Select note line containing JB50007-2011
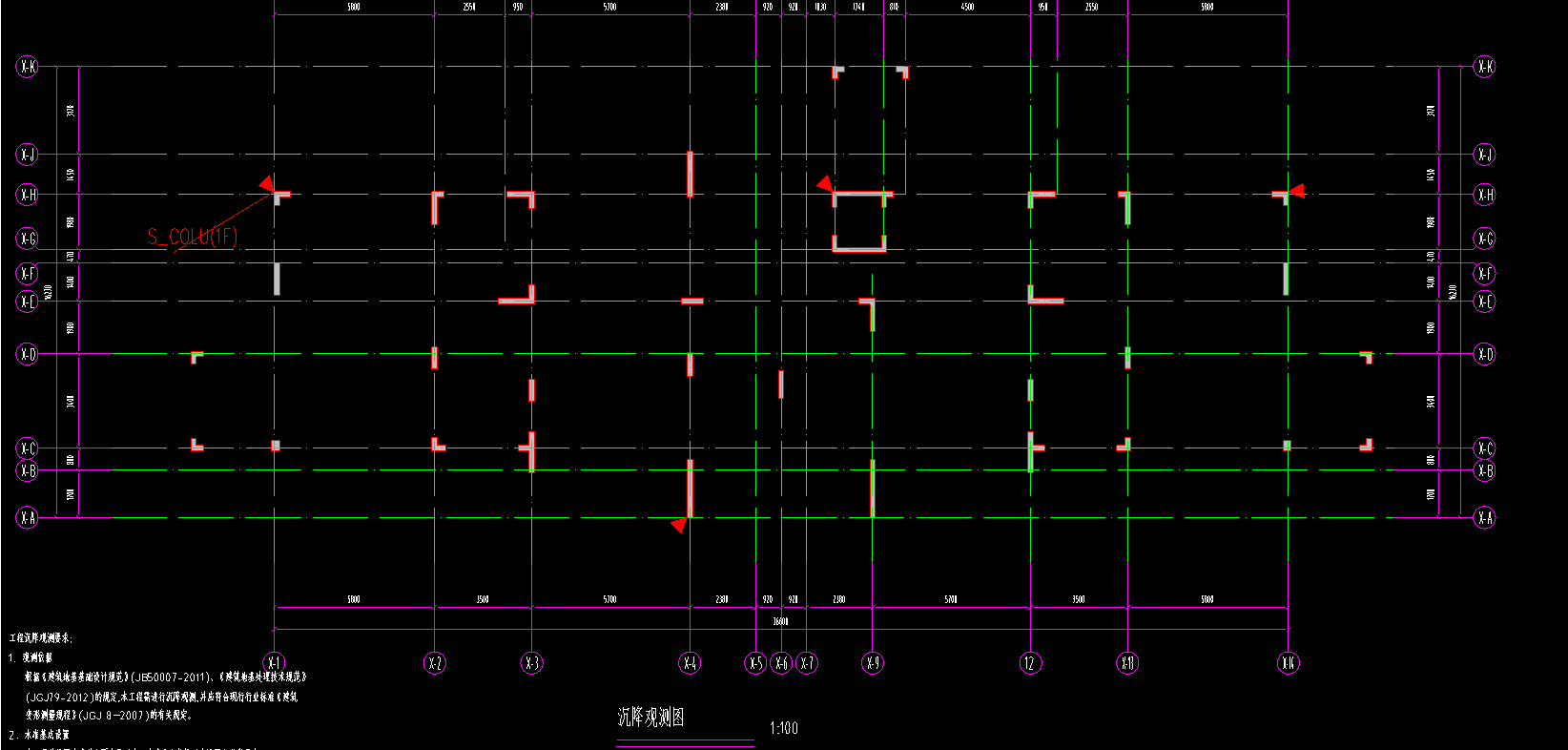This screenshot has height=750, width=1568. tap(166, 677)
